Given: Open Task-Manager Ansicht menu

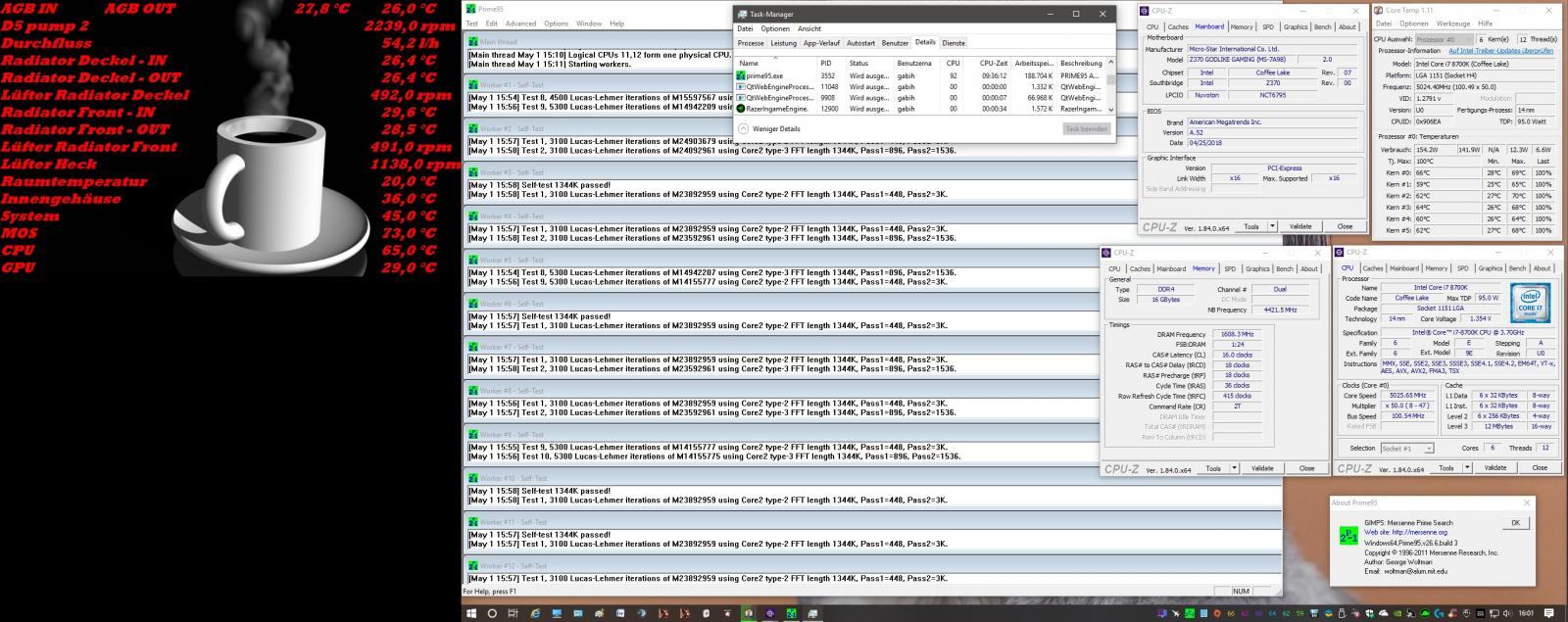Looking at the screenshot, I should click(809, 28).
